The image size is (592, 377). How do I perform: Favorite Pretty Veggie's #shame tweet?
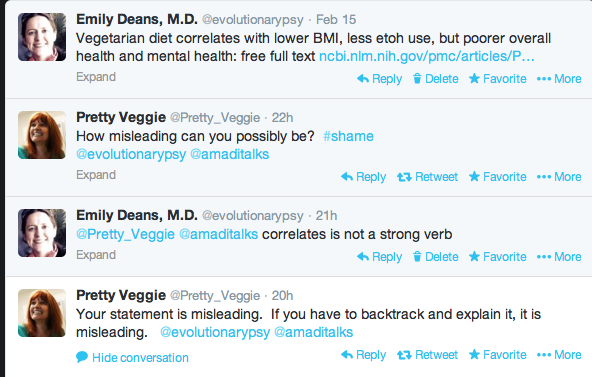497,177
